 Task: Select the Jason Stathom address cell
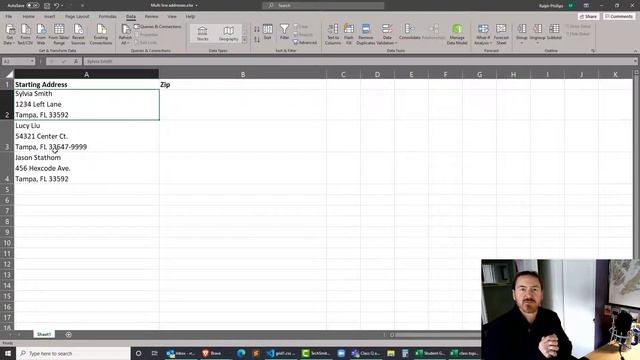(87, 168)
